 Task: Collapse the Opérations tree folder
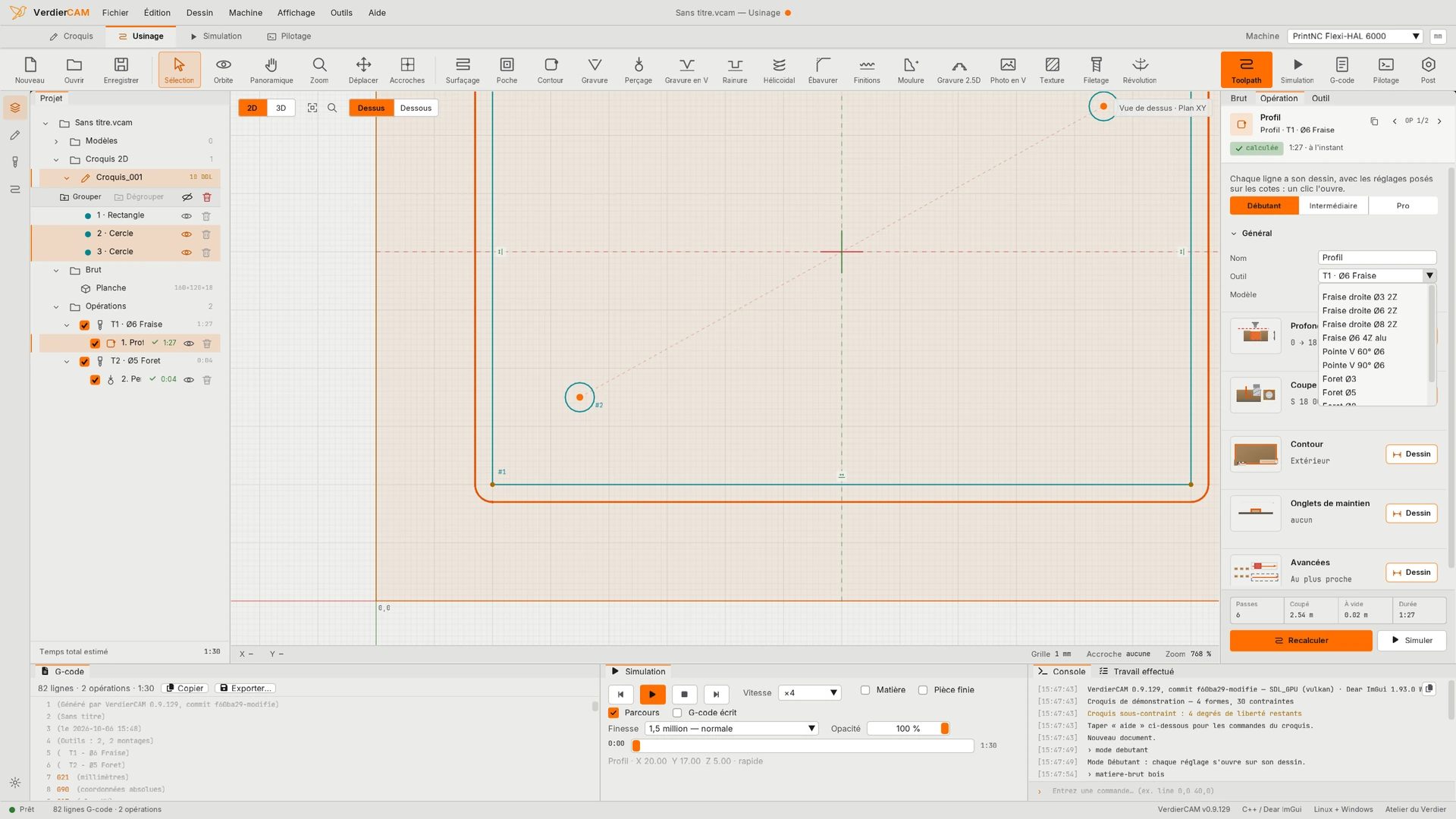pos(56,307)
